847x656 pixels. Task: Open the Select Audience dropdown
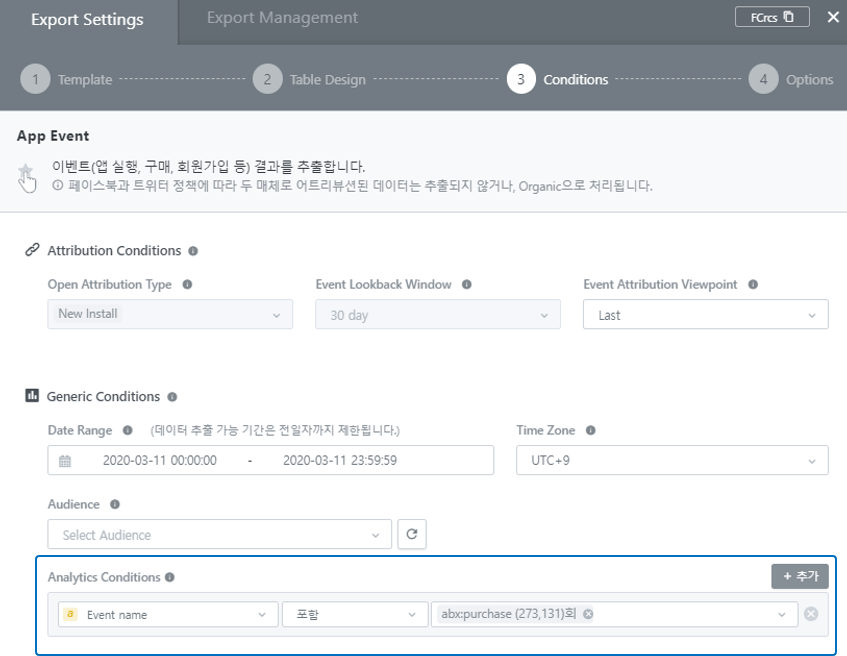click(219, 534)
